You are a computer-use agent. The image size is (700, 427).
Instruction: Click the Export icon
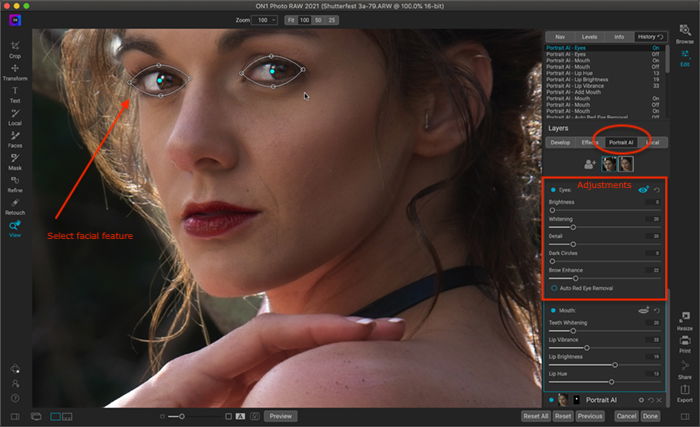click(684, 393)
